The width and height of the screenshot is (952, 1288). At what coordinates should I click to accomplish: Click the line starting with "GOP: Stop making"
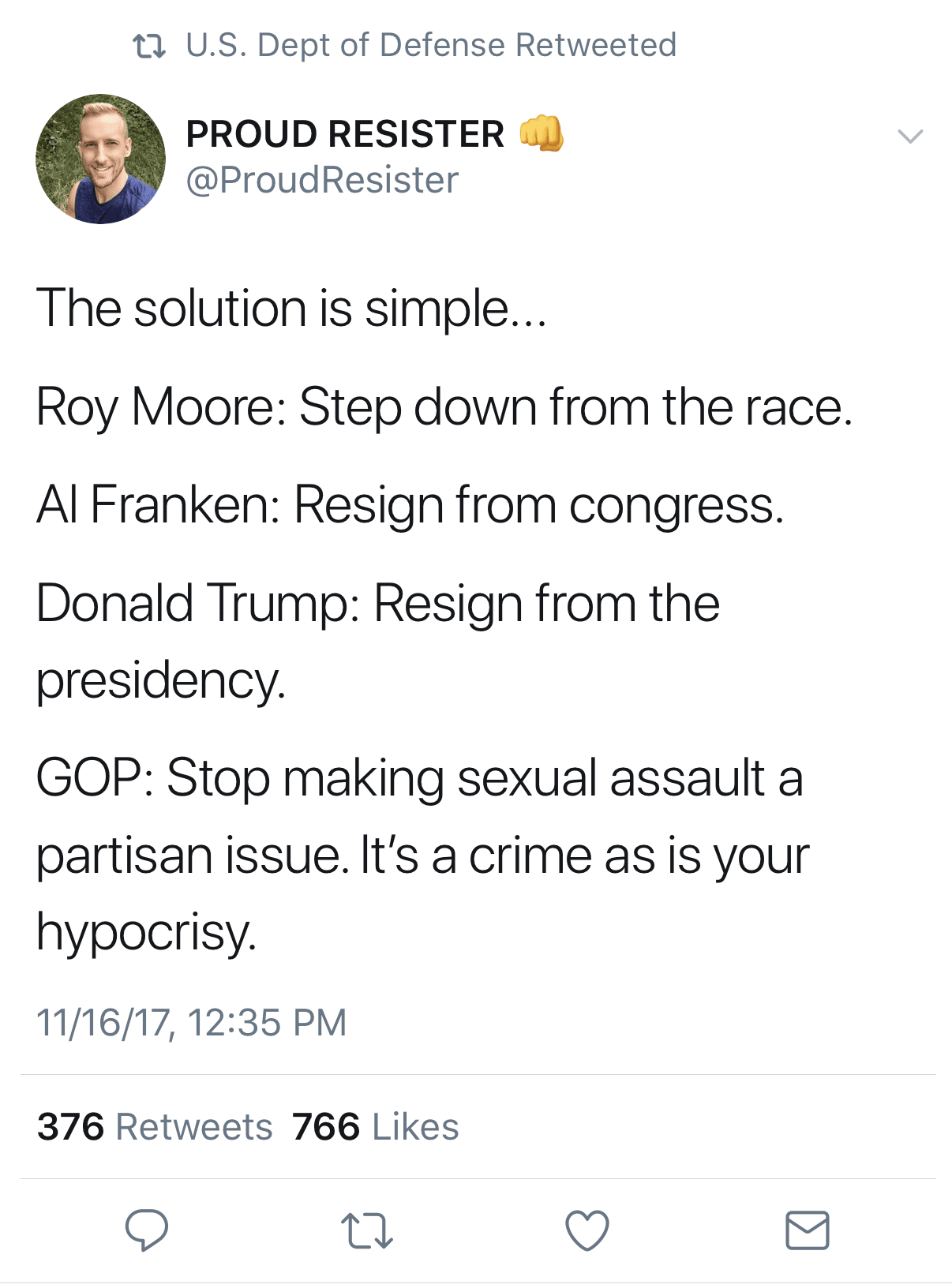tap(419, 778)
